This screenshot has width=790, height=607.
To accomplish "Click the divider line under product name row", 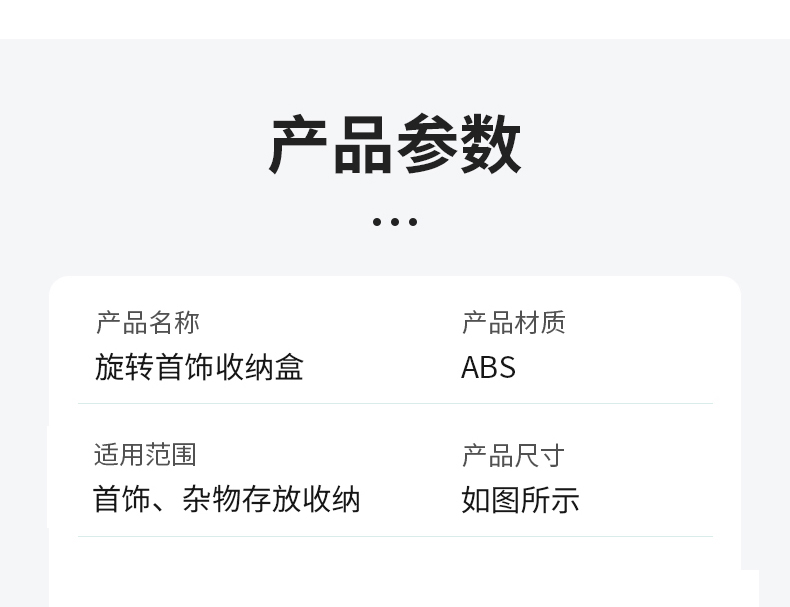I will tap(396, 403).
